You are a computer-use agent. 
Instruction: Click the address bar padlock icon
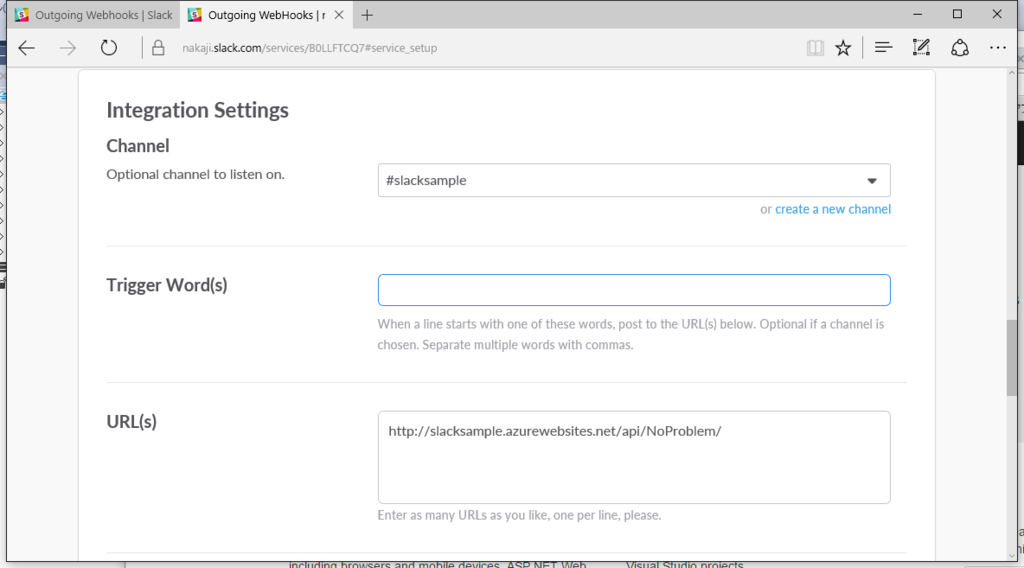158,48
